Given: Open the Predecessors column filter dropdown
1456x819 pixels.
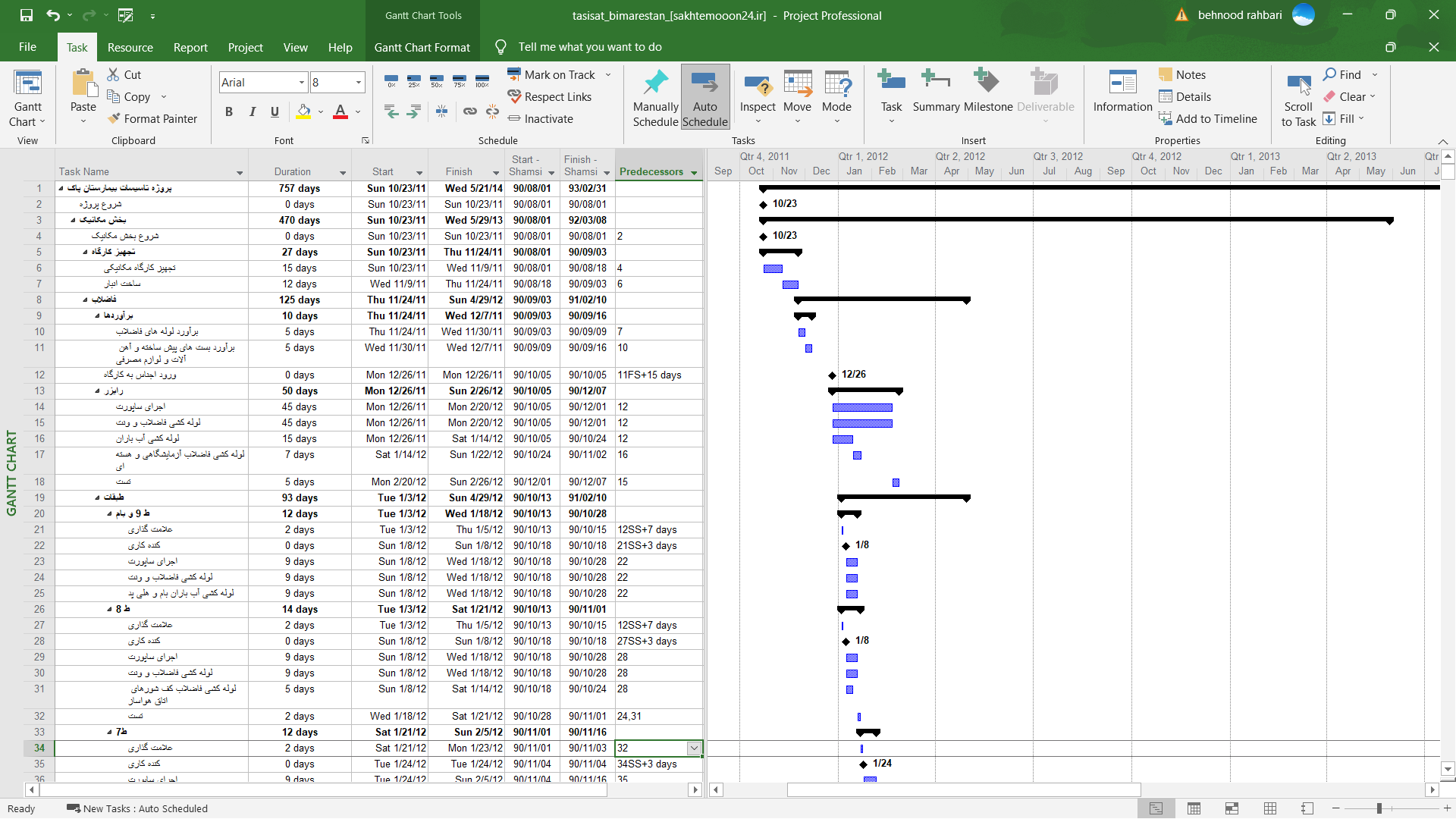Looking at the screenshot, I should [x=694, y=173].
